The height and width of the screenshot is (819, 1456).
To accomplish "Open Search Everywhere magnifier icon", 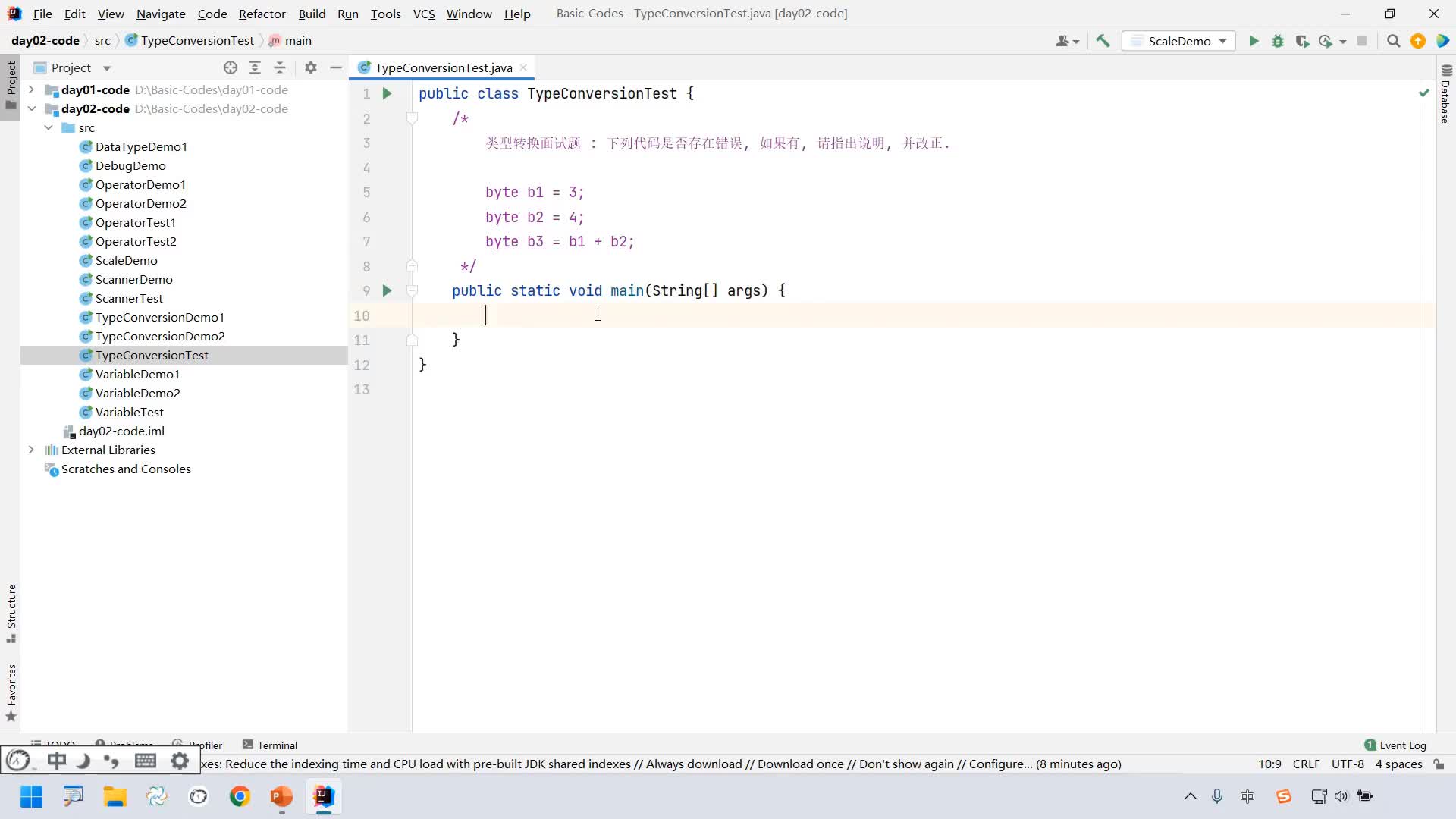I will click(1393, 41).
